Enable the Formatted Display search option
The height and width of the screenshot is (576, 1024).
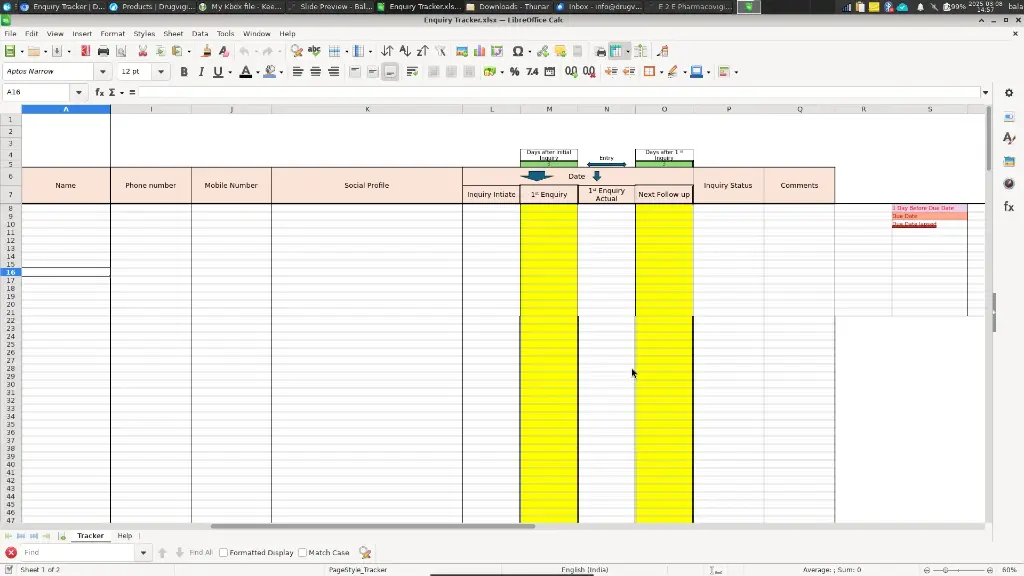223,552
